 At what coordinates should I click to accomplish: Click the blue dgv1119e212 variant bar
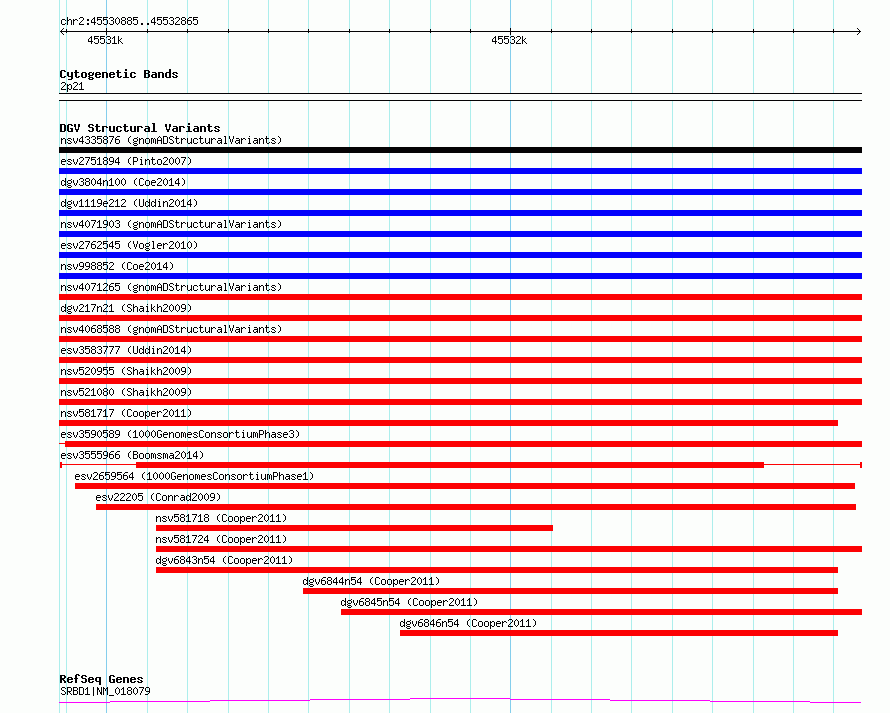(460, 213)
